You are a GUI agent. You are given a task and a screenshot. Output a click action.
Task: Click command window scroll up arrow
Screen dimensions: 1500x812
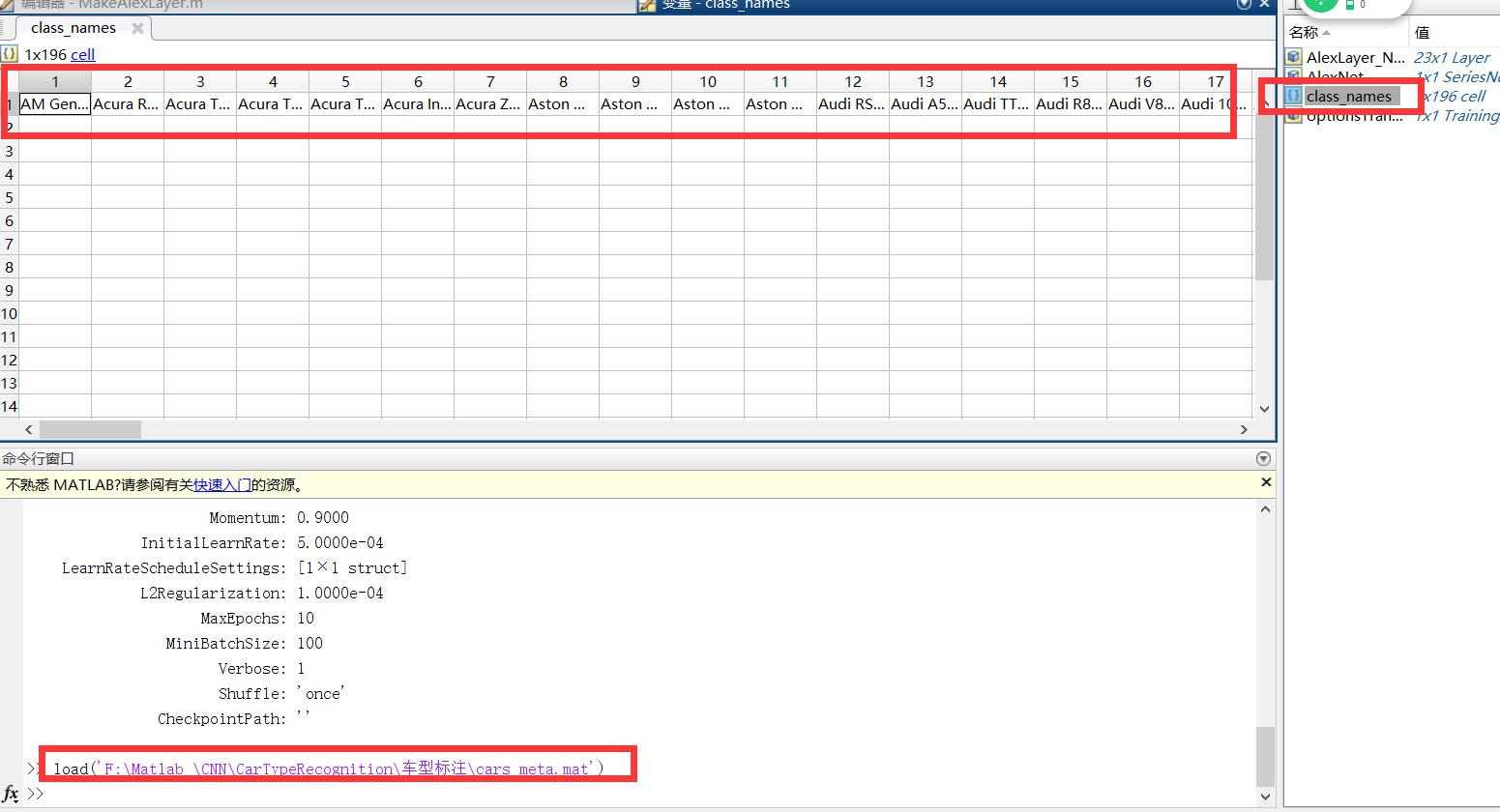click(x=1265, y=509)
